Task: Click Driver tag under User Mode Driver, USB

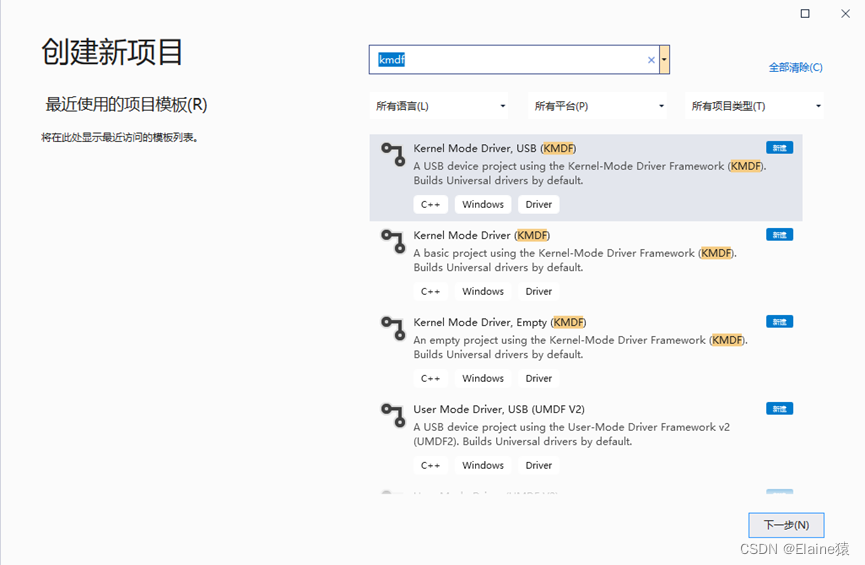Action: 538,465
